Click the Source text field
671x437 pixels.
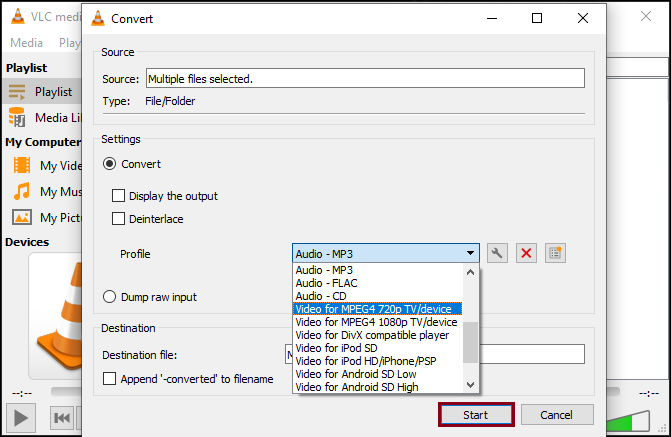[x=364, y=78]
